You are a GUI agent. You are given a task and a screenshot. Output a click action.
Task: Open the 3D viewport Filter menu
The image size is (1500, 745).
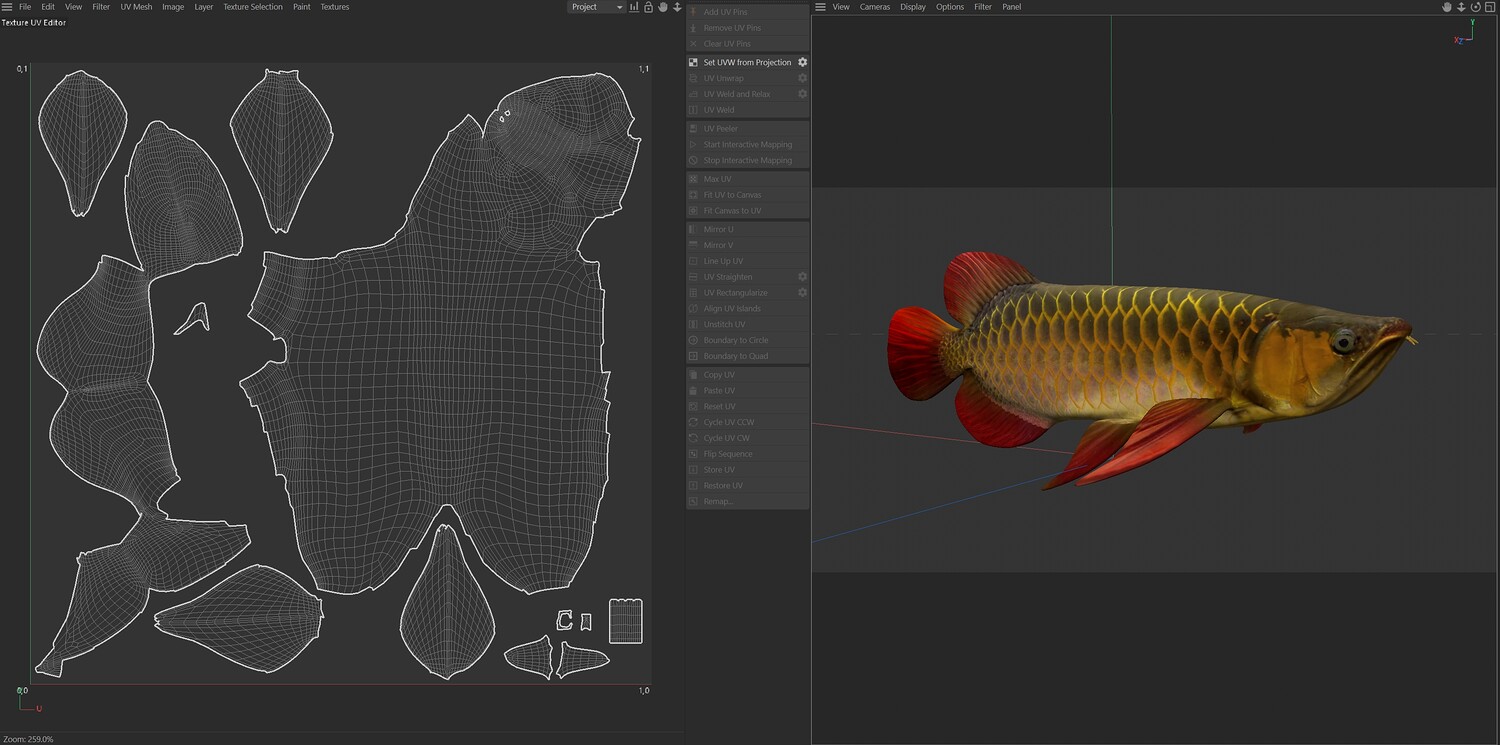pos(983,7)
